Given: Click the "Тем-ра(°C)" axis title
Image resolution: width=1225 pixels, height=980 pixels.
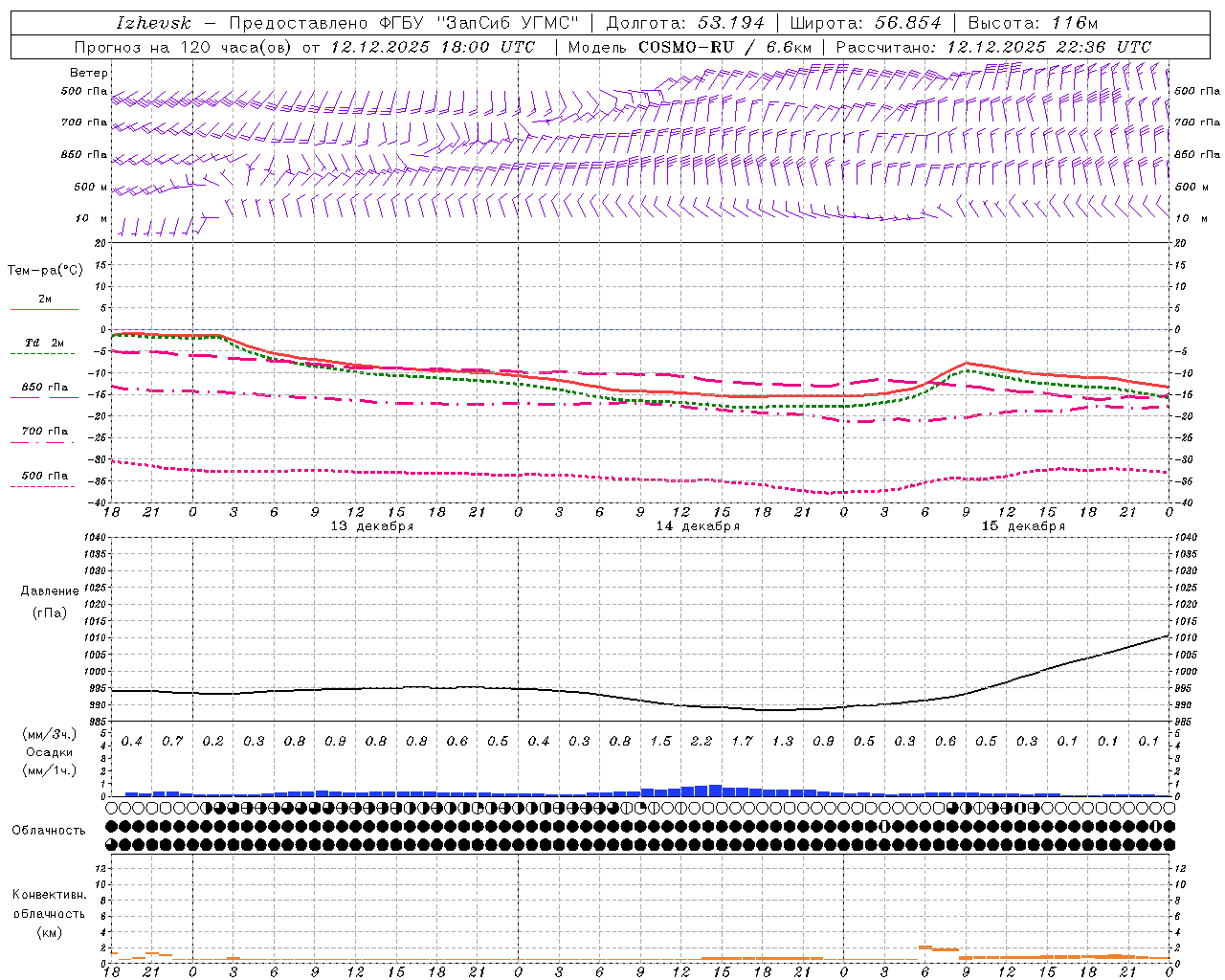Looking at the screenshot, I should 45,271.
